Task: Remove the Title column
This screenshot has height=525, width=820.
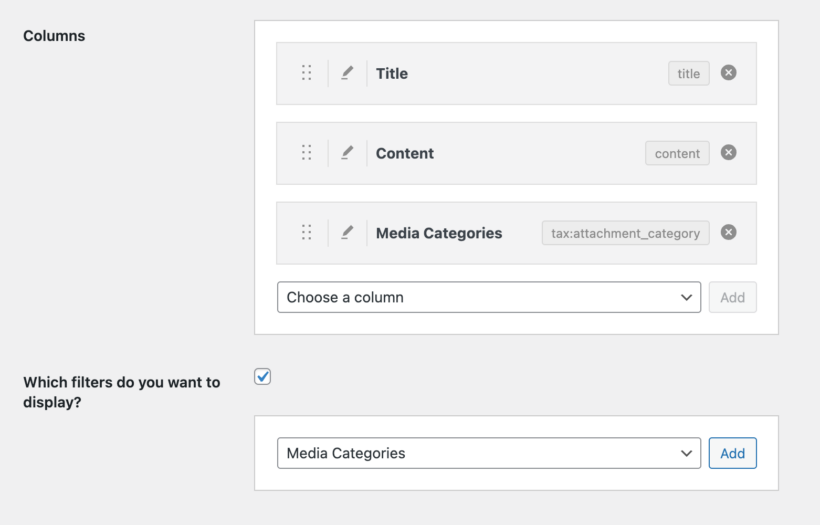Action: pos(729,73)
